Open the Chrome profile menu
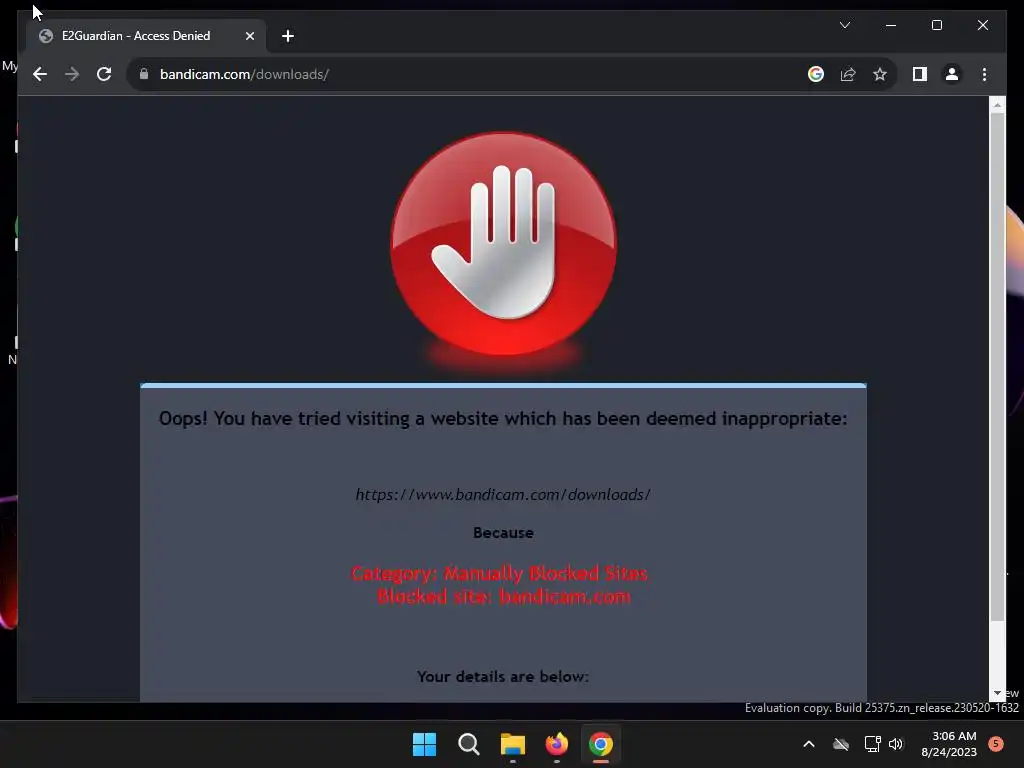The height and width of the screenshot is (768, 1024). (x=952, y=74)
